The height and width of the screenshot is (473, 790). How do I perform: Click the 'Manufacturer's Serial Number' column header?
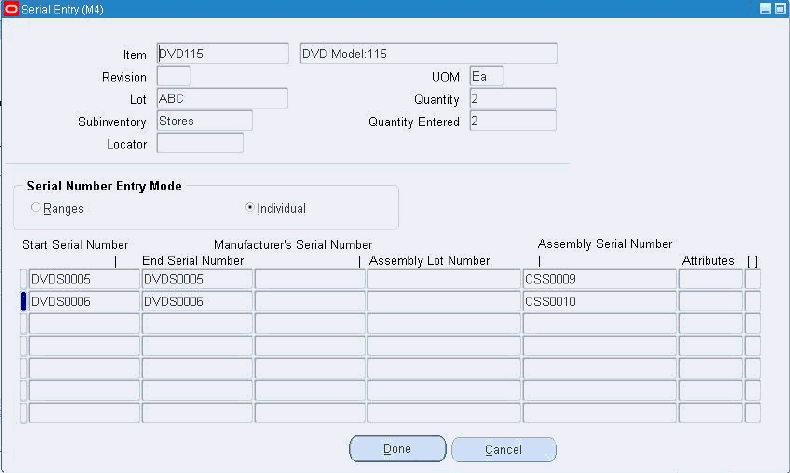pyautogui.click(x=293, y=245)
